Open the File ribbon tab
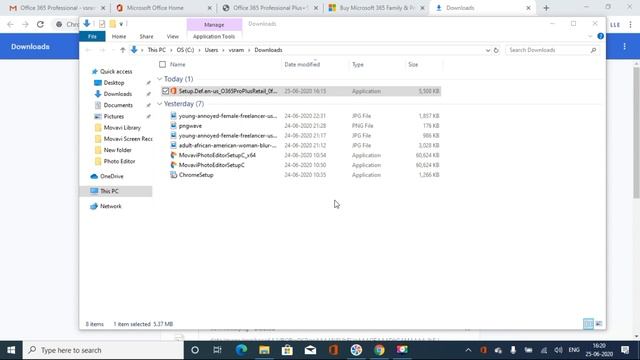The width and height of the screenshot is (640, 360). click(x=92, y=36)
